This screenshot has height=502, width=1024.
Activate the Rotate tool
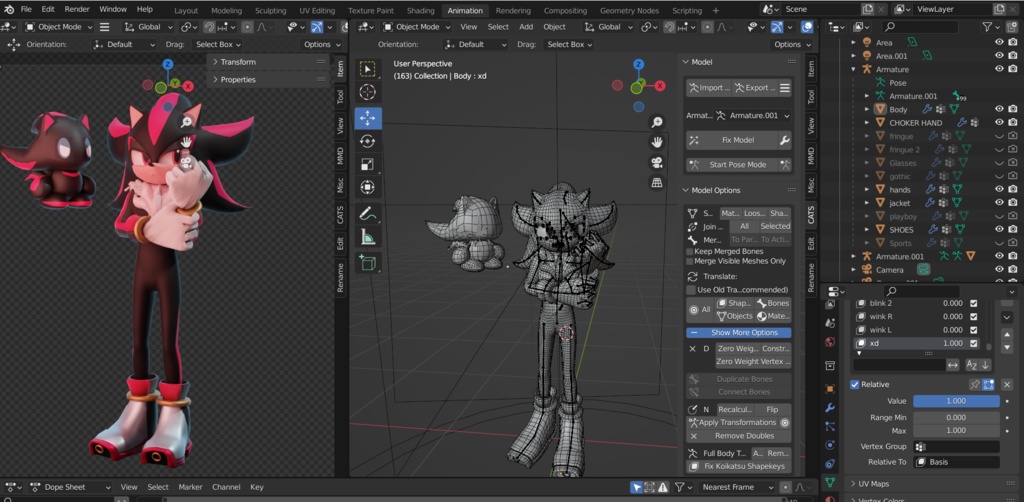[x=368, y=142]
